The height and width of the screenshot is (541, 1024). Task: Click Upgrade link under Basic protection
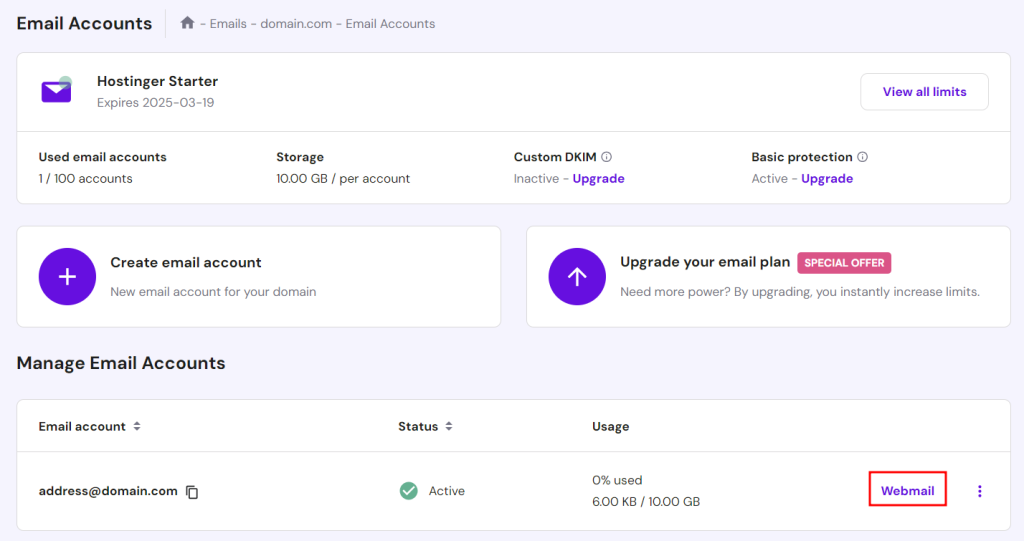coord(827,179)
